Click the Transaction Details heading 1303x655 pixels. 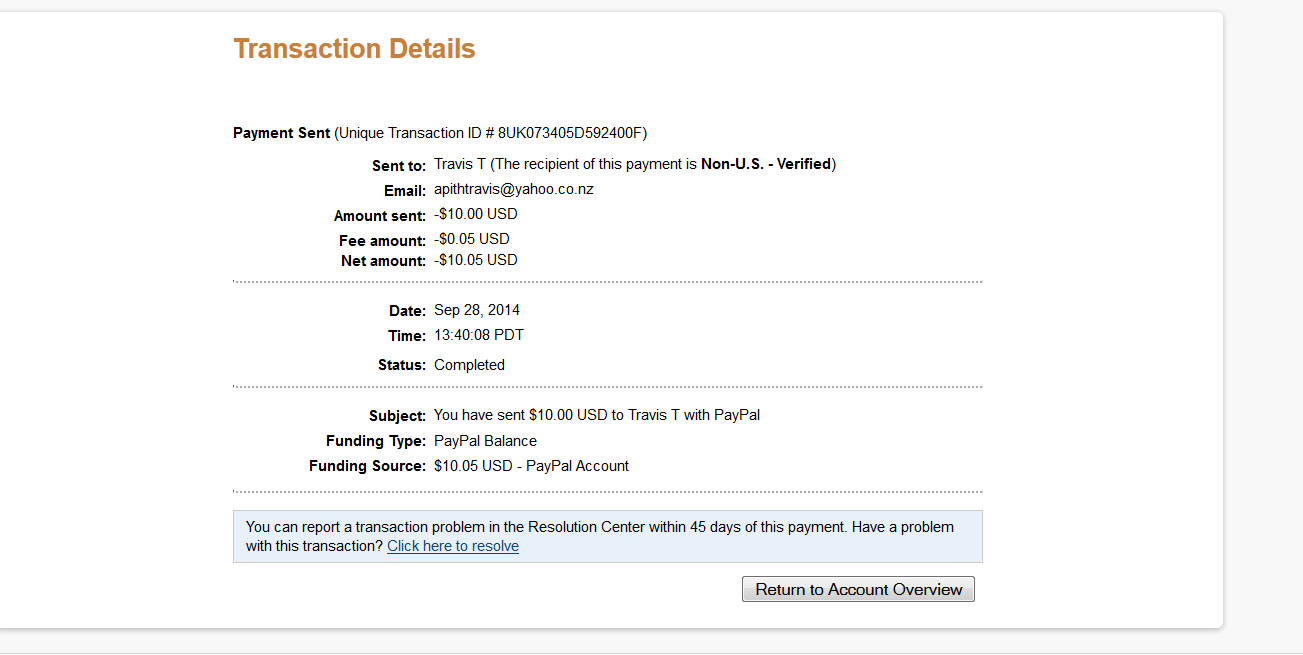(354, 49)
